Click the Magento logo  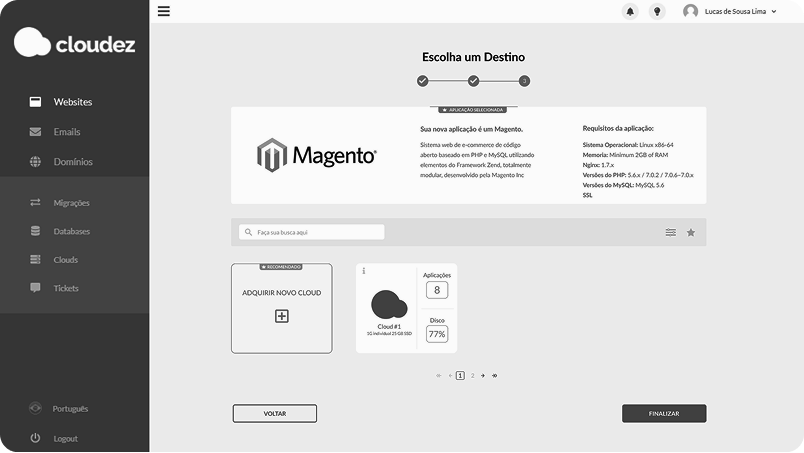coord(316,155)
